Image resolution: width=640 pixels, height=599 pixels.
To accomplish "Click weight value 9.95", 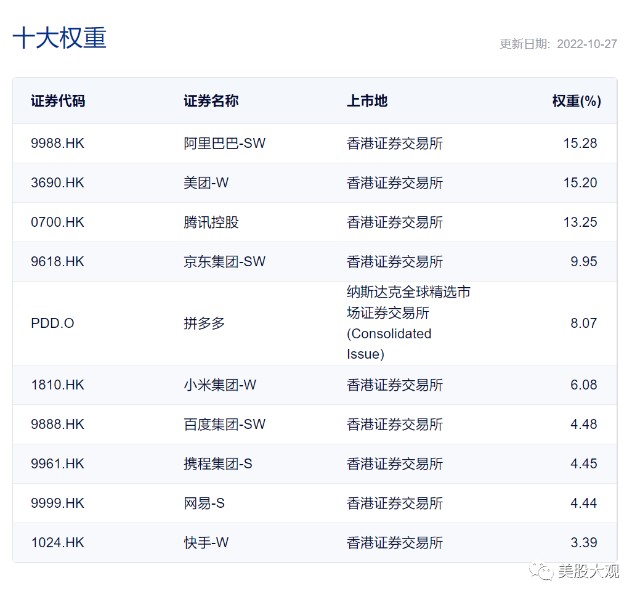I will [584, 261].
